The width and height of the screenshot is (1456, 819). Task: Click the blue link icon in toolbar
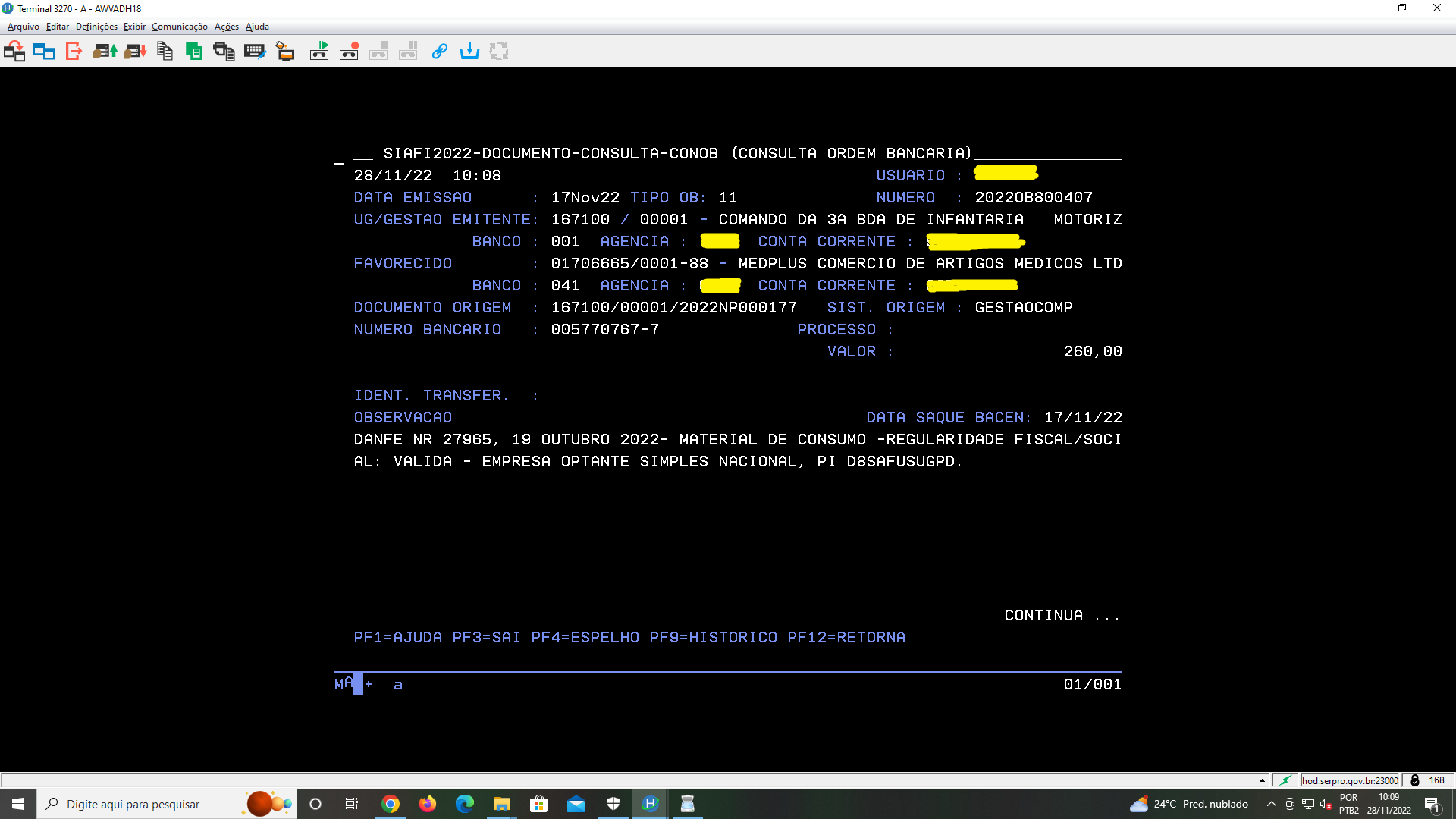coord(439,52)
